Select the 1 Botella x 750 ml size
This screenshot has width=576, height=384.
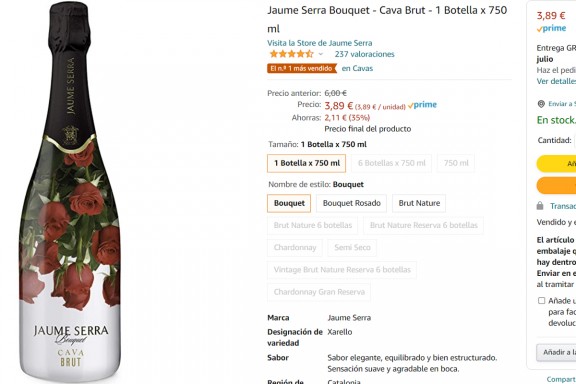307,163
